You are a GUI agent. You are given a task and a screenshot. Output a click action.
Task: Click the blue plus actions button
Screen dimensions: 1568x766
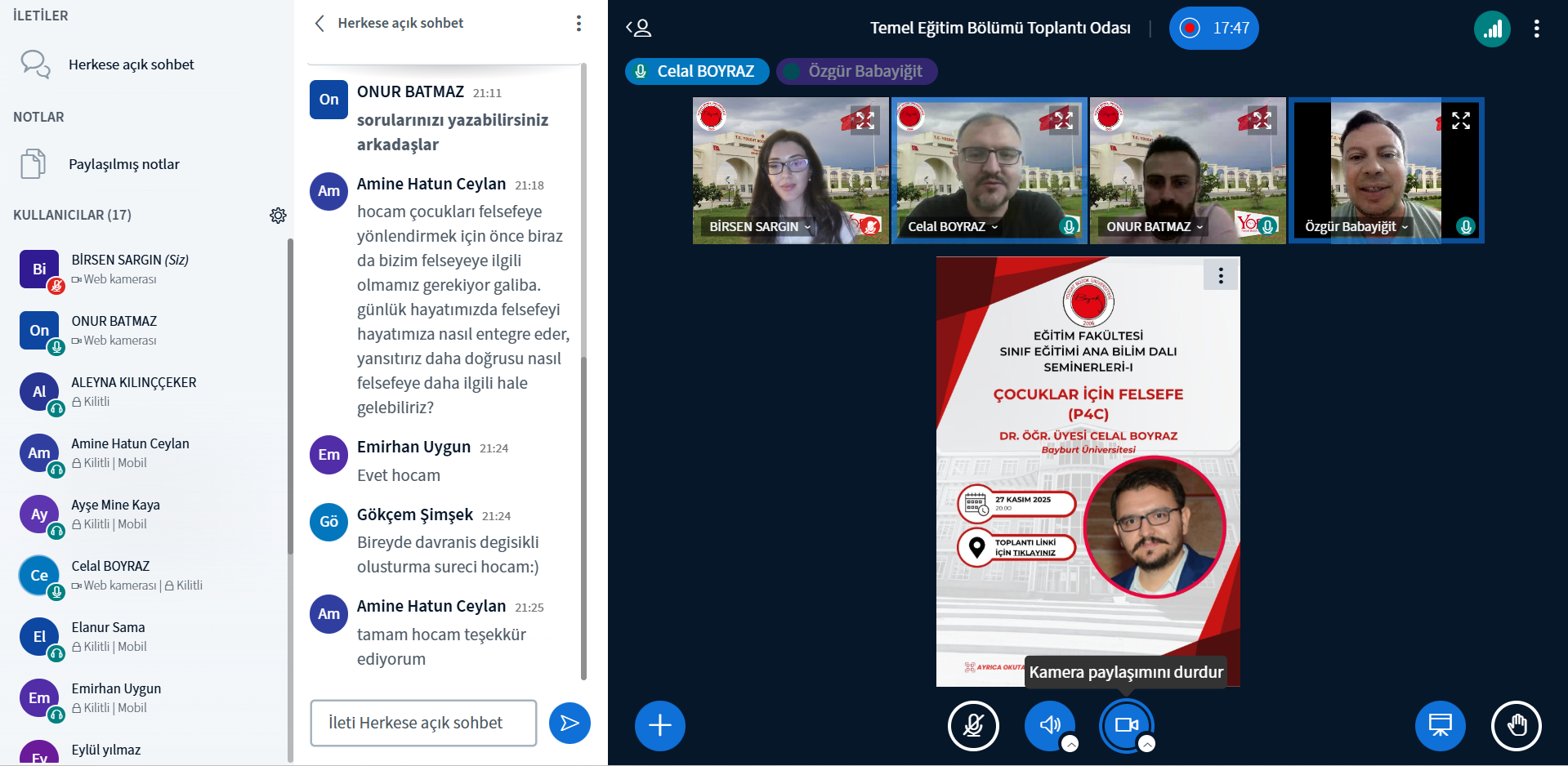(659, 725)
